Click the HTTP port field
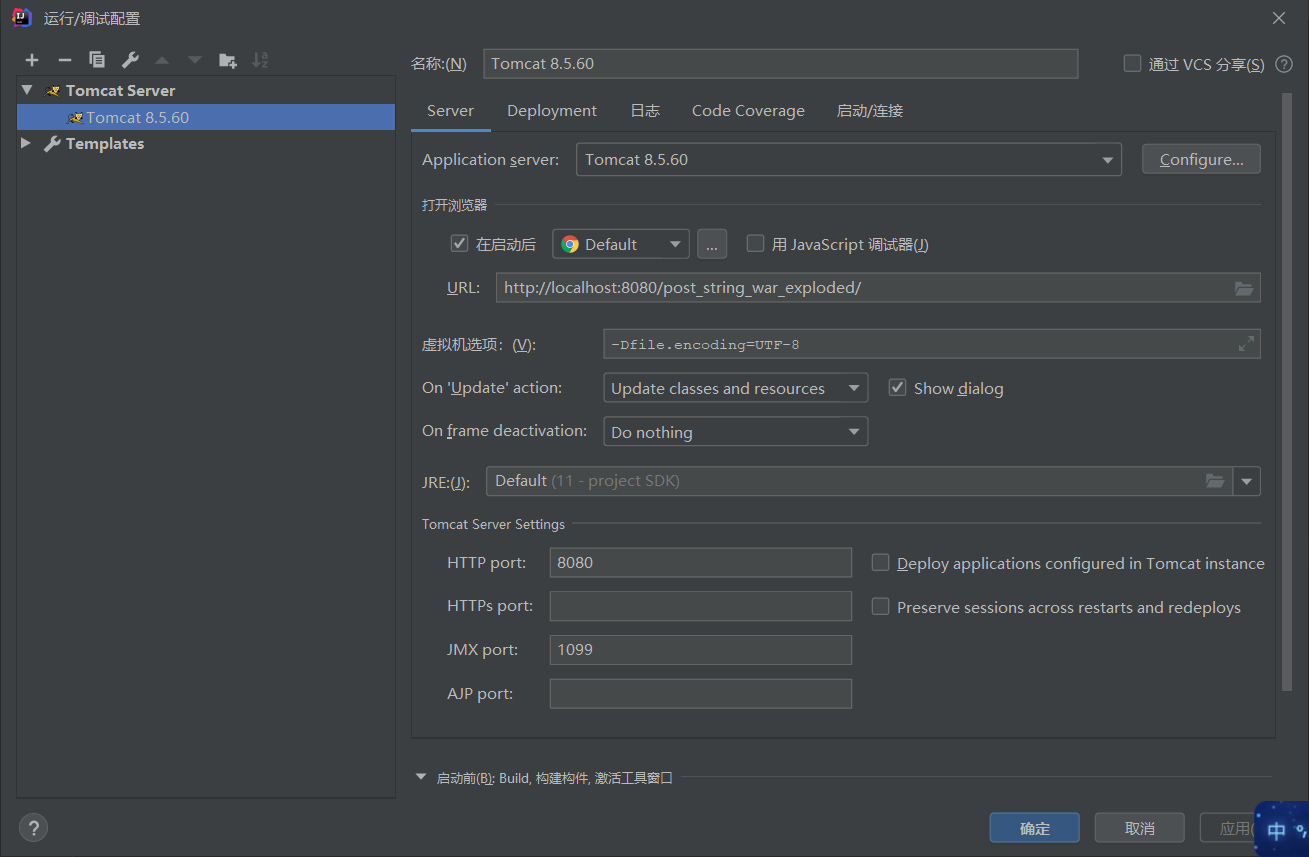 (x=700, y=562)
